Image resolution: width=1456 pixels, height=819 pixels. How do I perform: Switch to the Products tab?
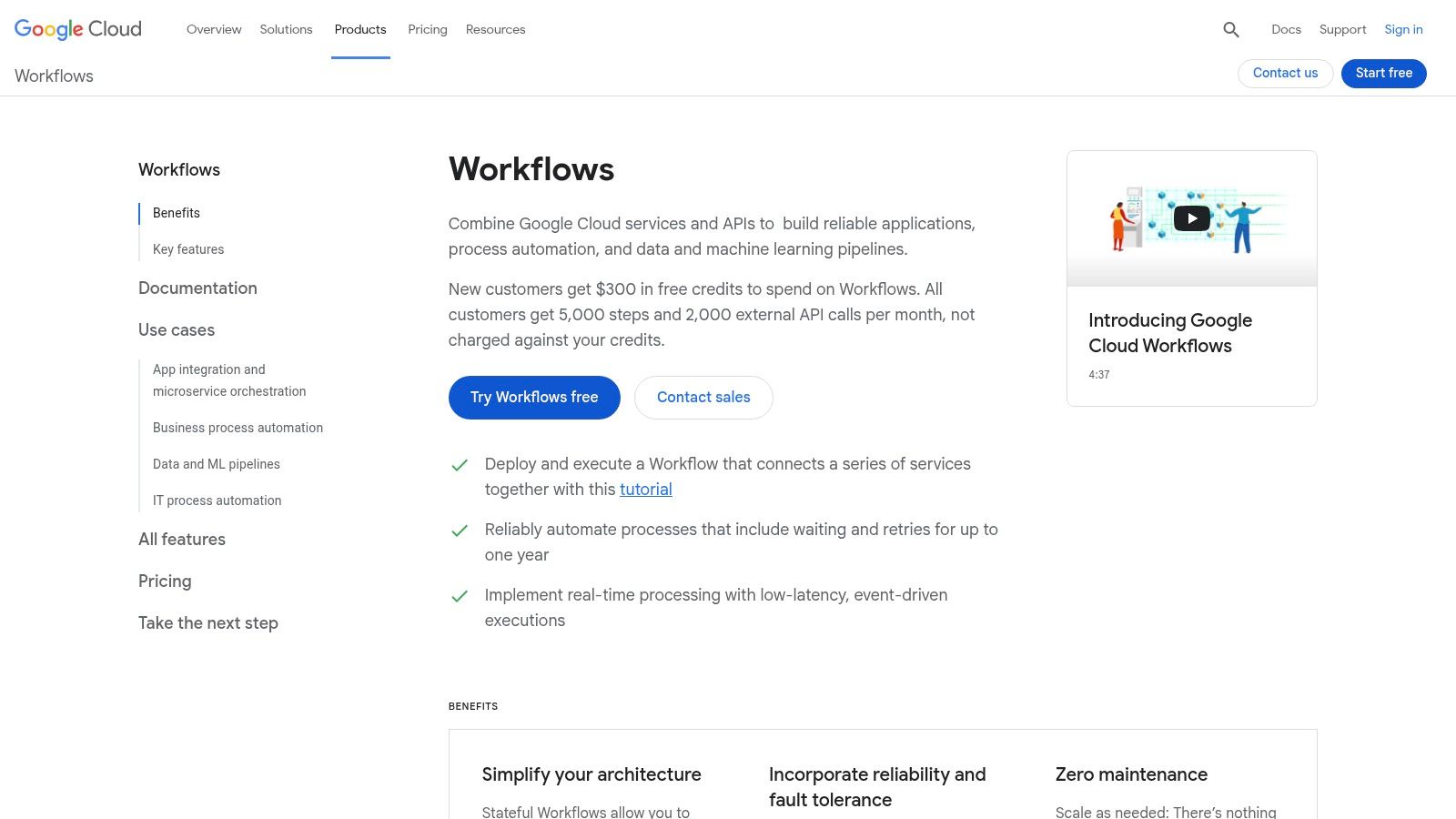point(360,29)
